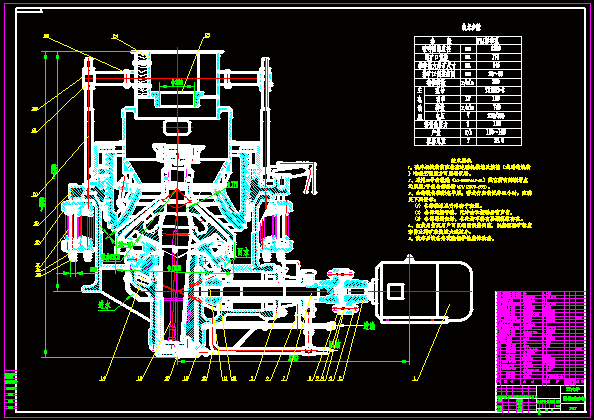Select the feed hopper opening atop the crusher

(x=177, y=99)
